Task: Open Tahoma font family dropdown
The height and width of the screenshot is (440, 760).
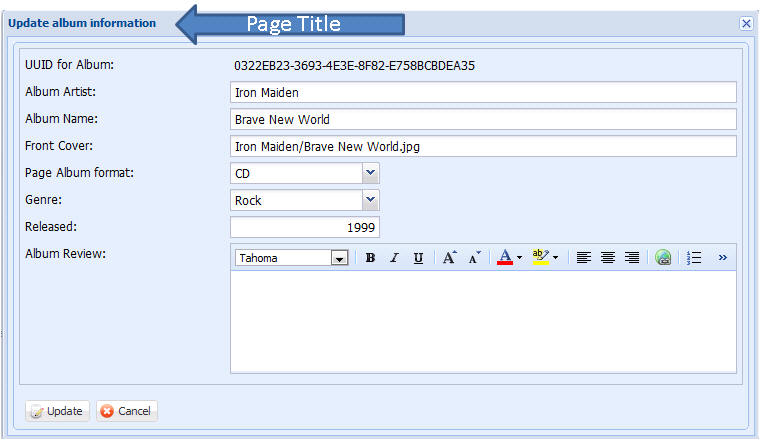Action: [x=339, y=258]
